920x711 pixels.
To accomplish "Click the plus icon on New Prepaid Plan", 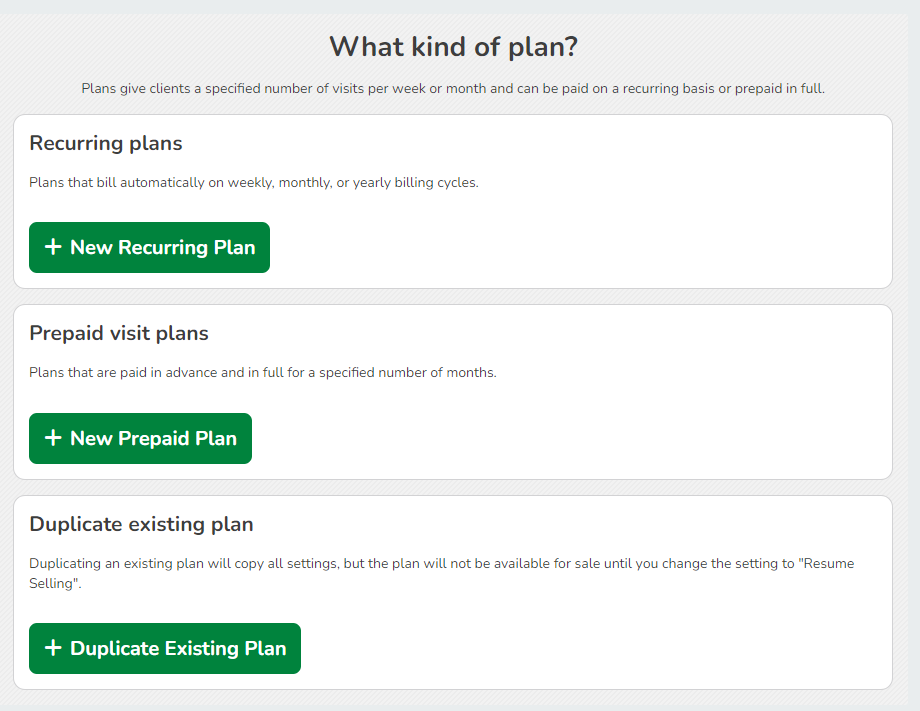I will point(53,438).
